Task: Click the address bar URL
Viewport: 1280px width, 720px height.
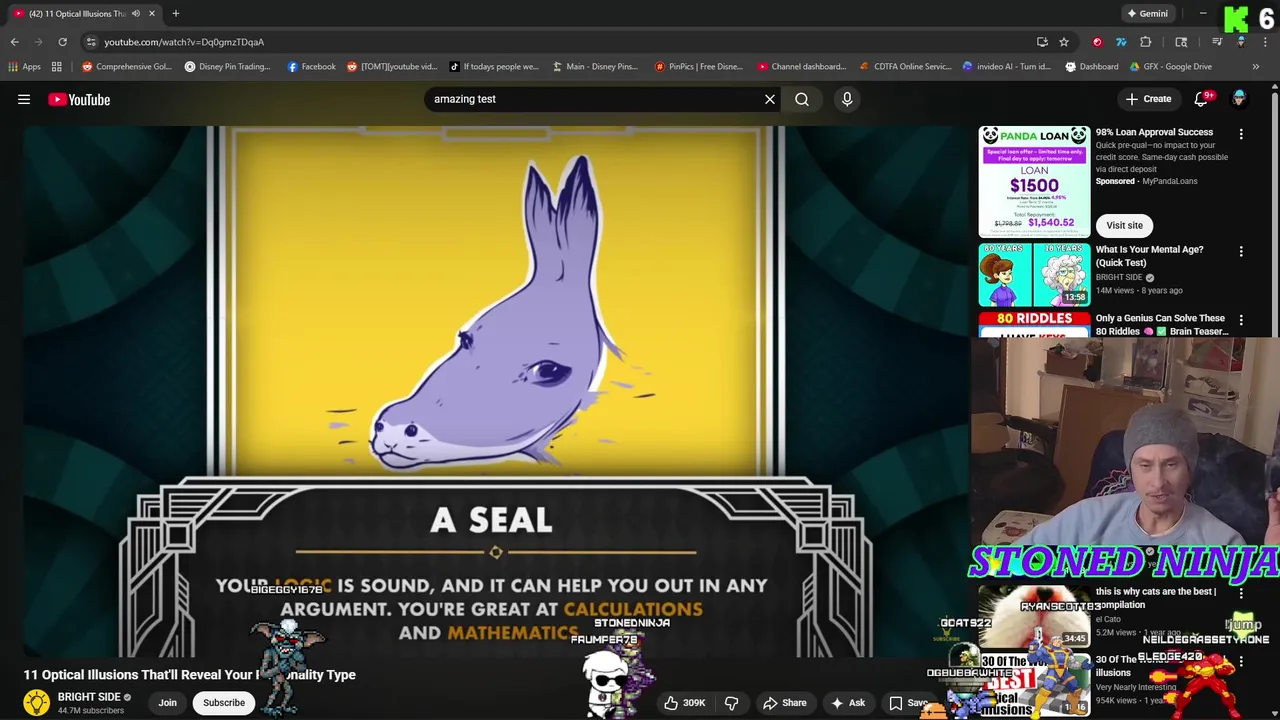Action: point(184,42)
